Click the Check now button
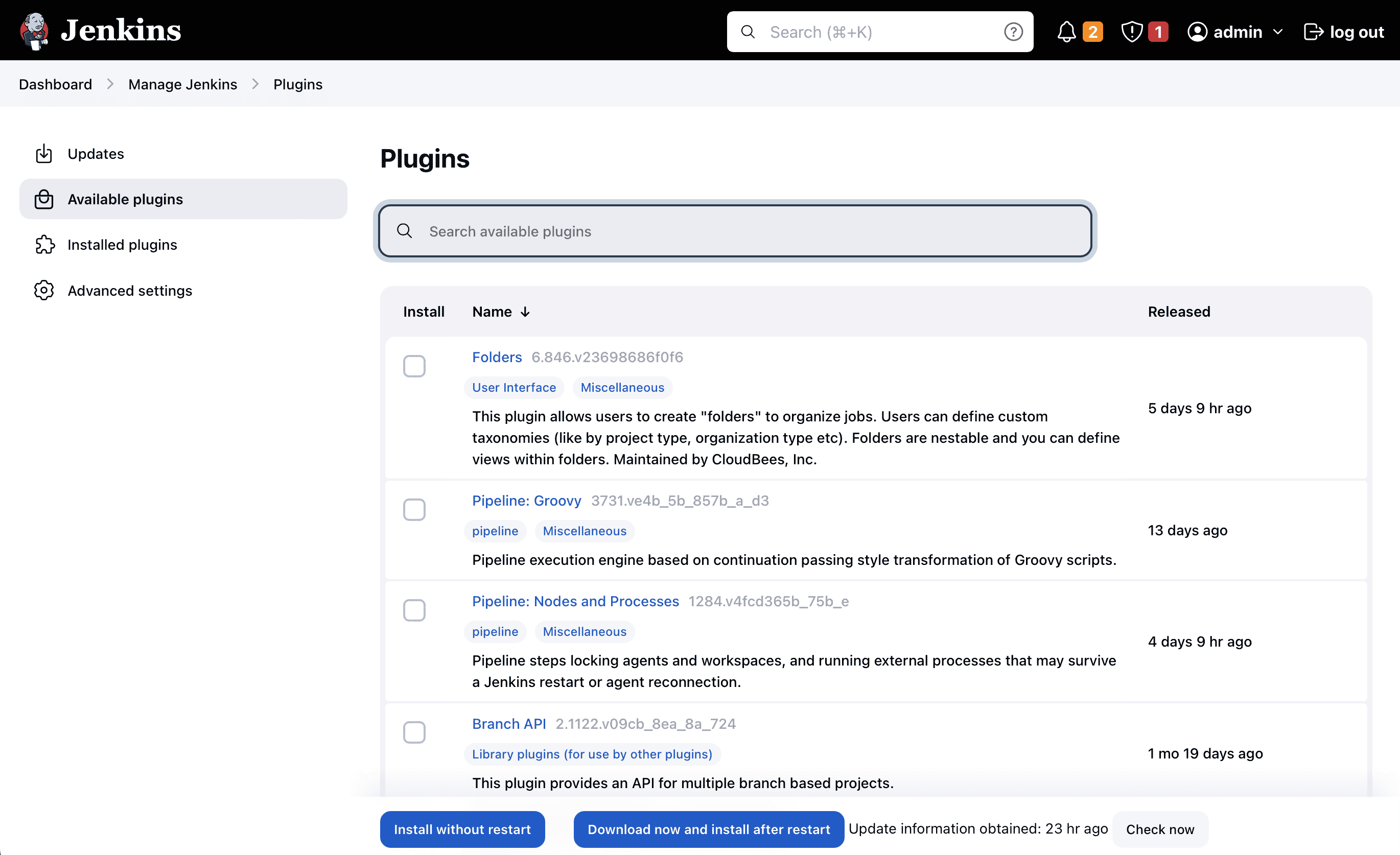Viewport: 1400px width, 855px height. click(1160, 829)
